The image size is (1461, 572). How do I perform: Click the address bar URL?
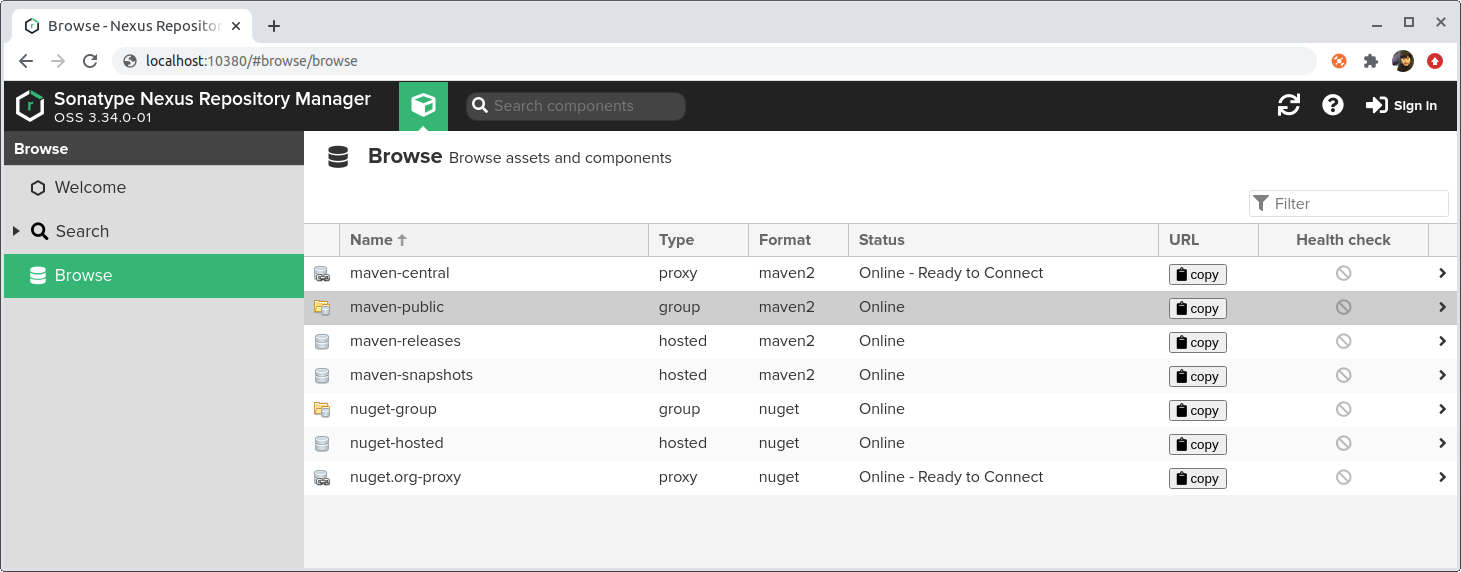[x=251, y=61]
